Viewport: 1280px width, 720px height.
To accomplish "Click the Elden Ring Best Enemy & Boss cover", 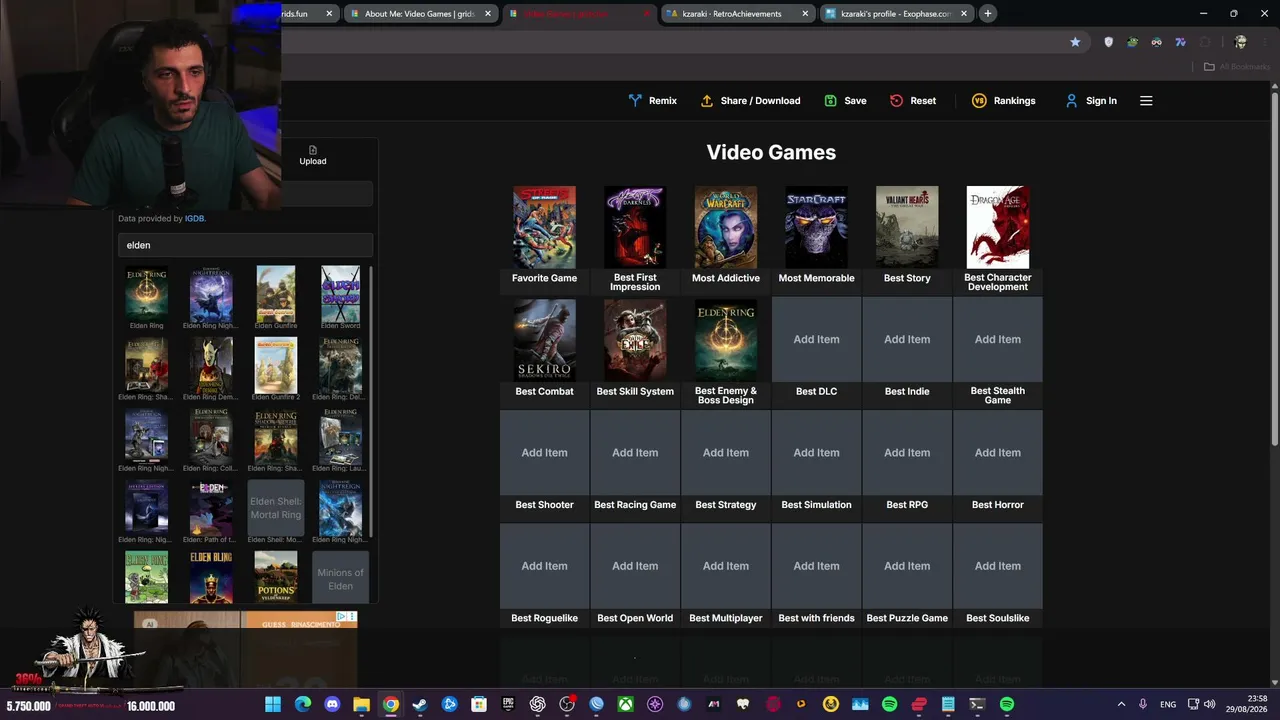I will [x=726, y=340].
